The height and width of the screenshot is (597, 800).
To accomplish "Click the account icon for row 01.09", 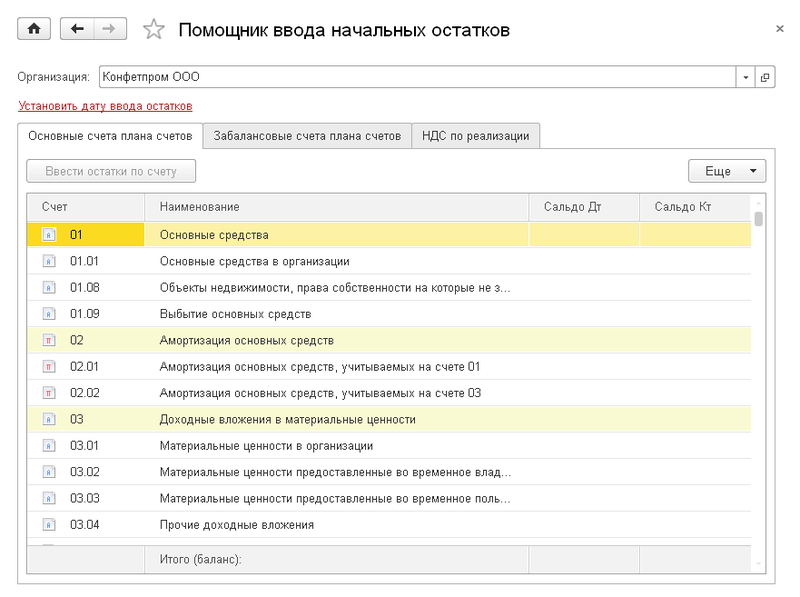I will 48,314.
